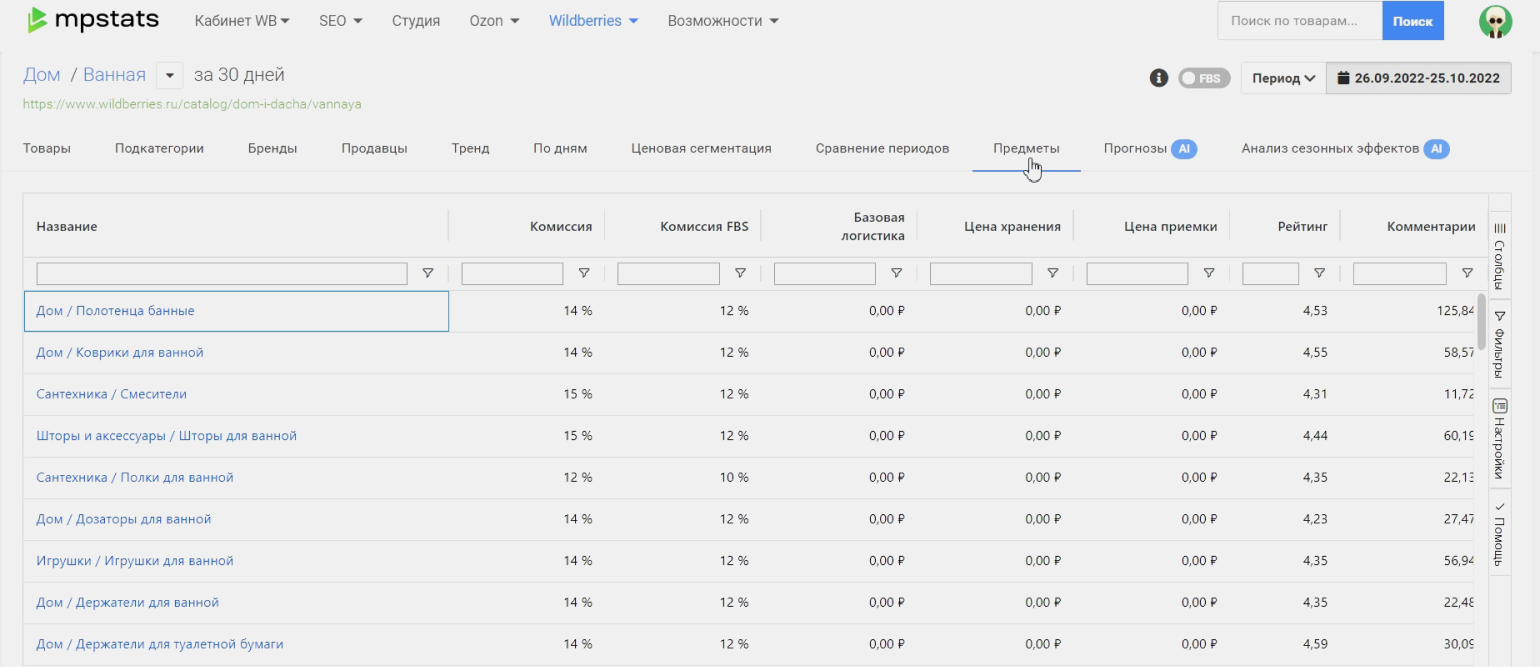Focus the Поиск по товарам search field

pyautogui.click(x=1299, y=21)
